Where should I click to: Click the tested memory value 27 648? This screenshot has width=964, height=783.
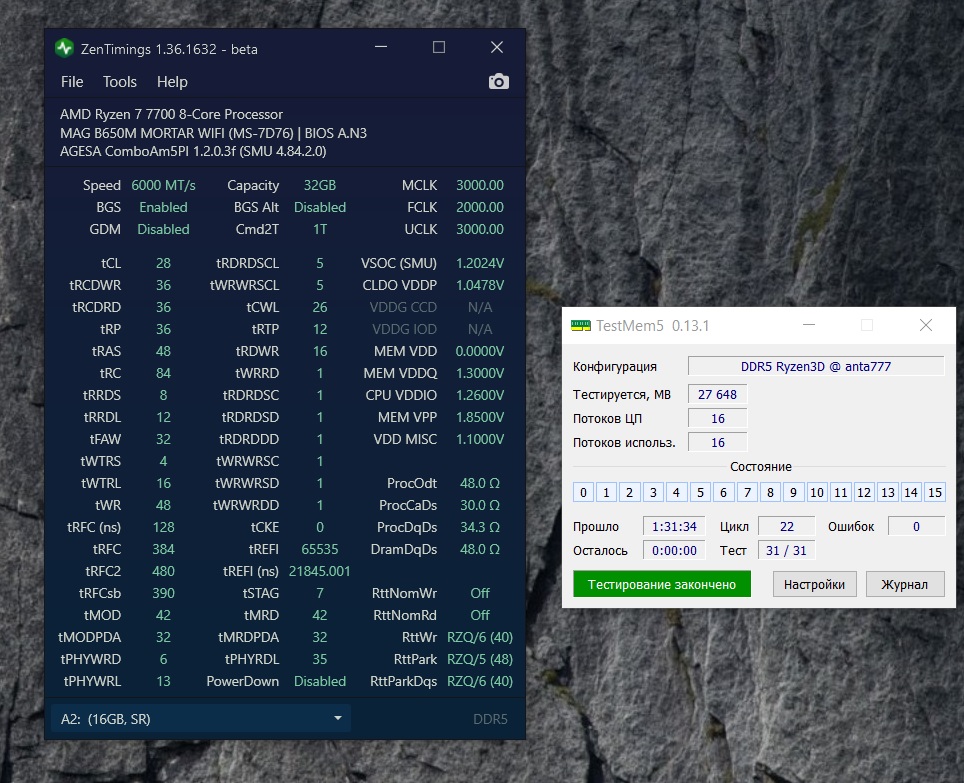coord(717,395)
